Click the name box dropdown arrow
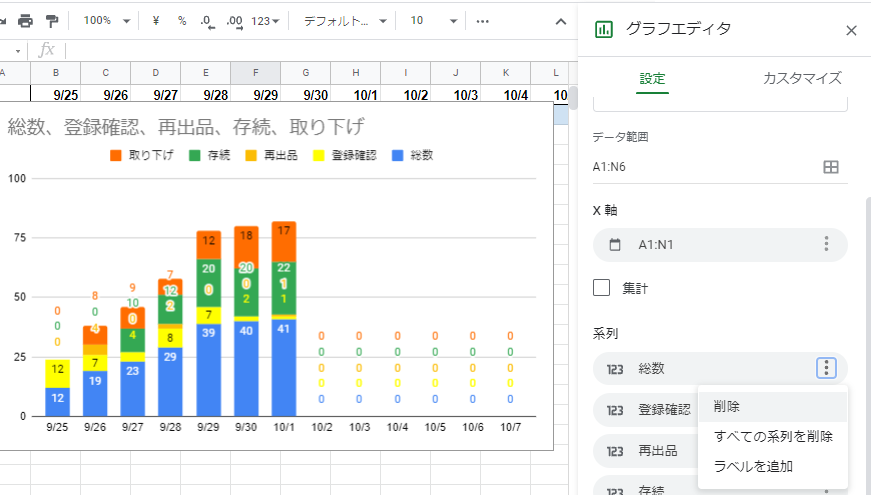 (x=18, y=51)
